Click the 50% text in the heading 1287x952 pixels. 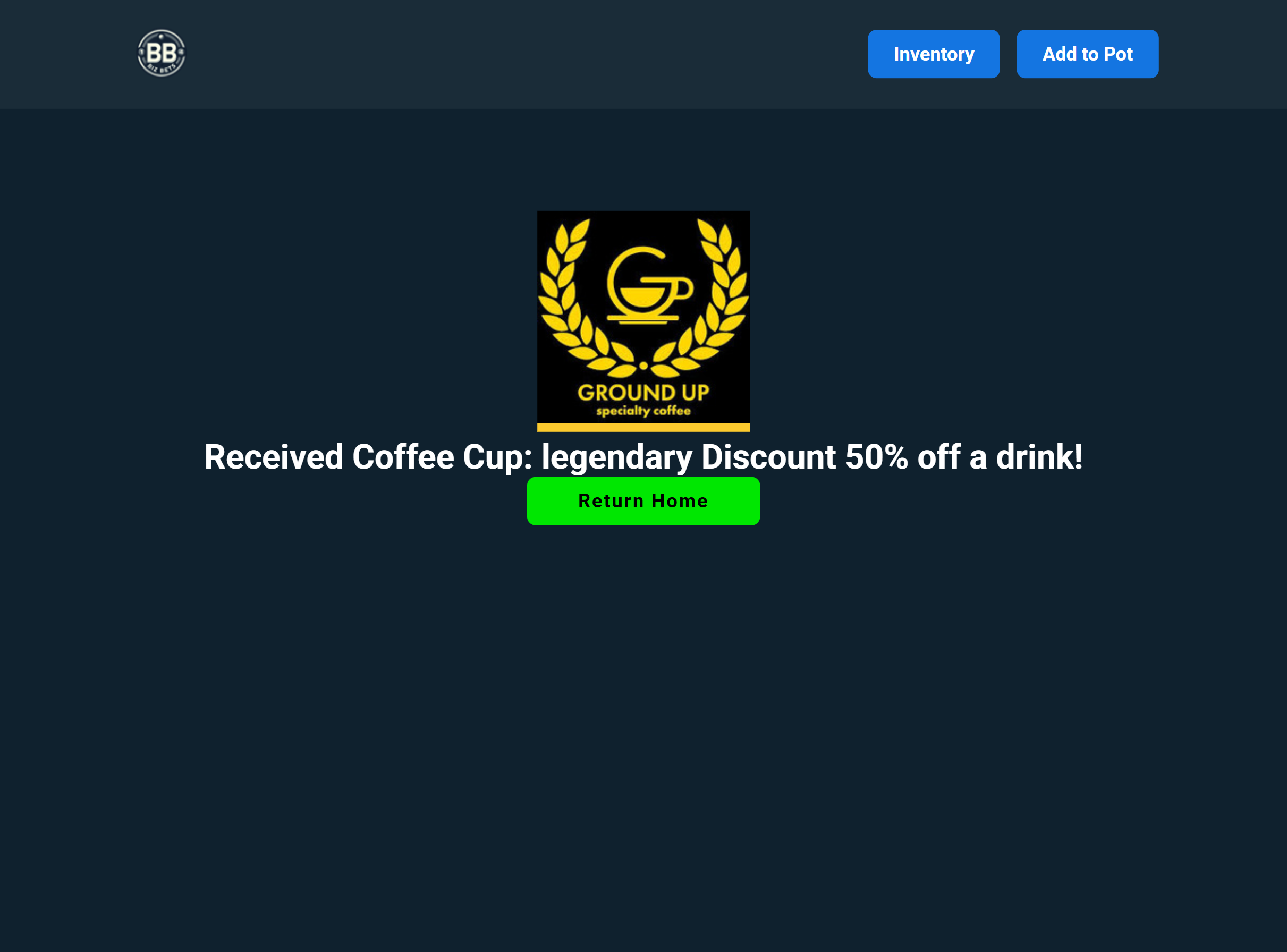(x=877, y=457)
